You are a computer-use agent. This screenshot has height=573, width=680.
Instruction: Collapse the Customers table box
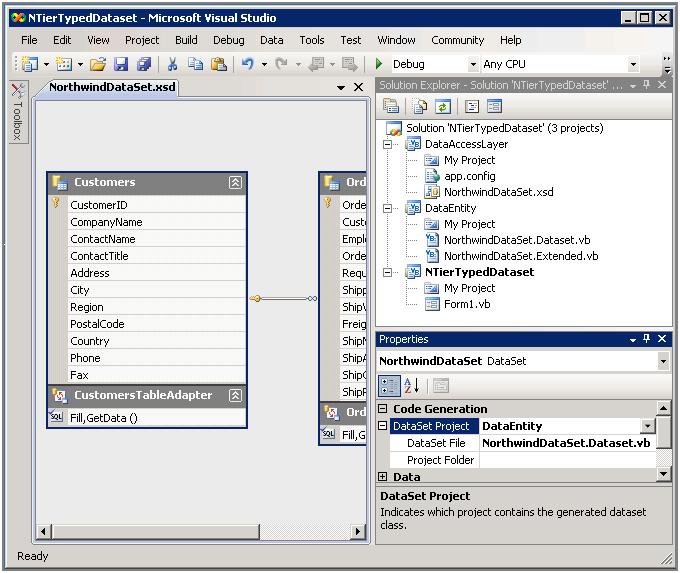pyautogui.click(x=235, y=182)
